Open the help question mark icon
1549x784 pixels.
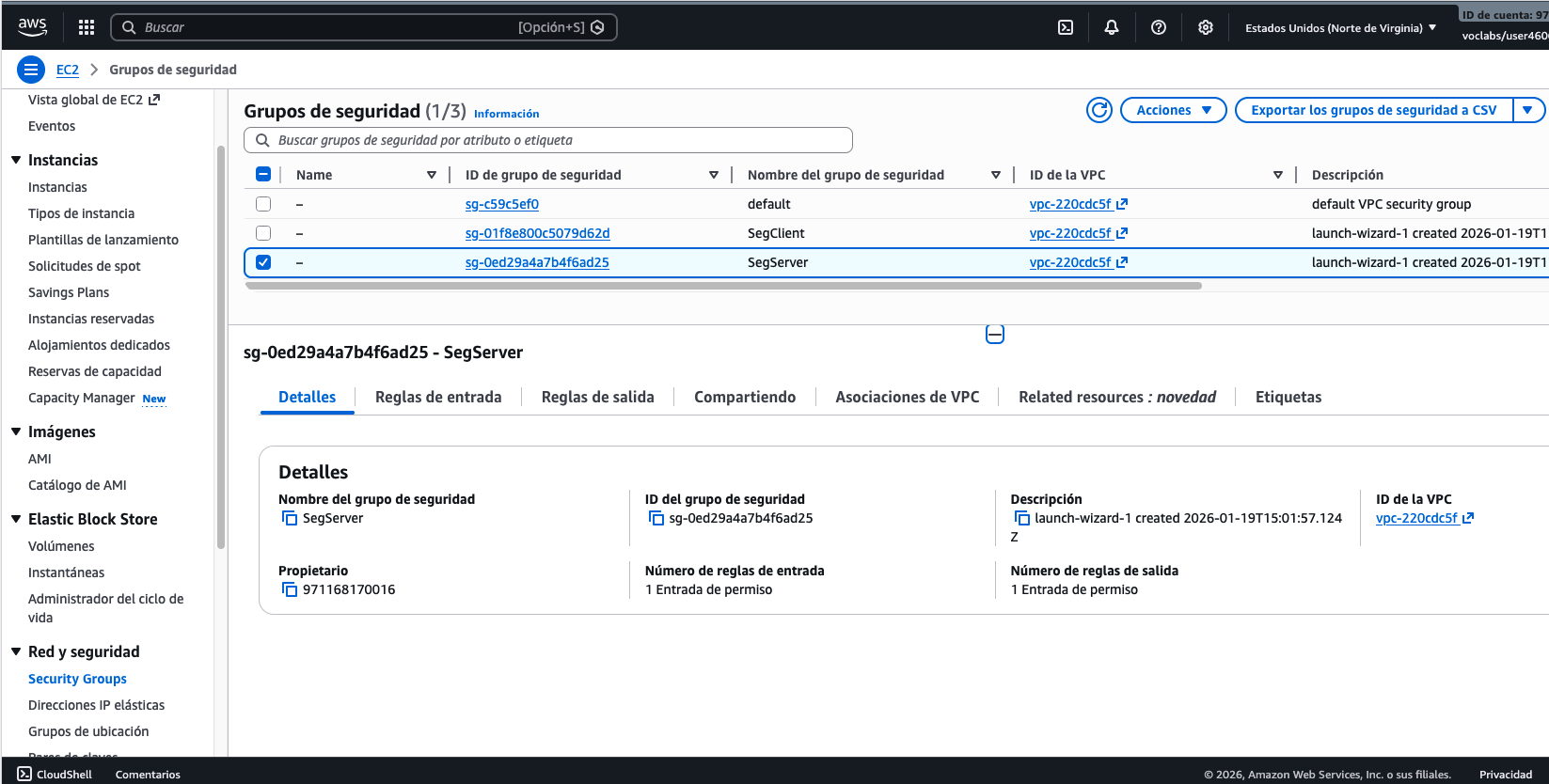point(1159,27)
